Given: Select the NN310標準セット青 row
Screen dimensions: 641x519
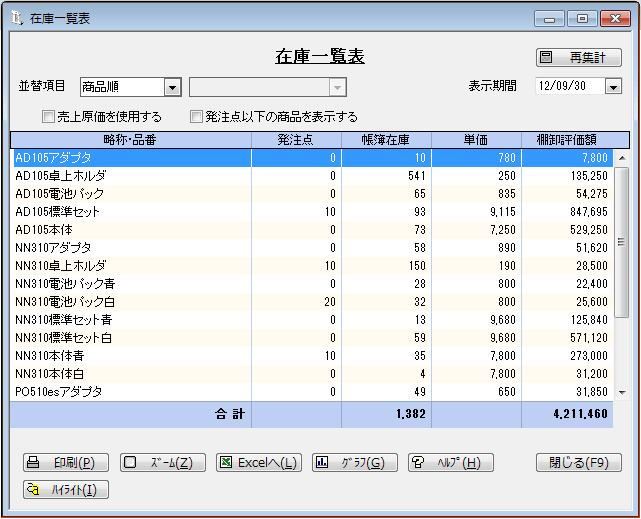Looking at the screenshot, I should pyautogui.click(x=313, y=320).
